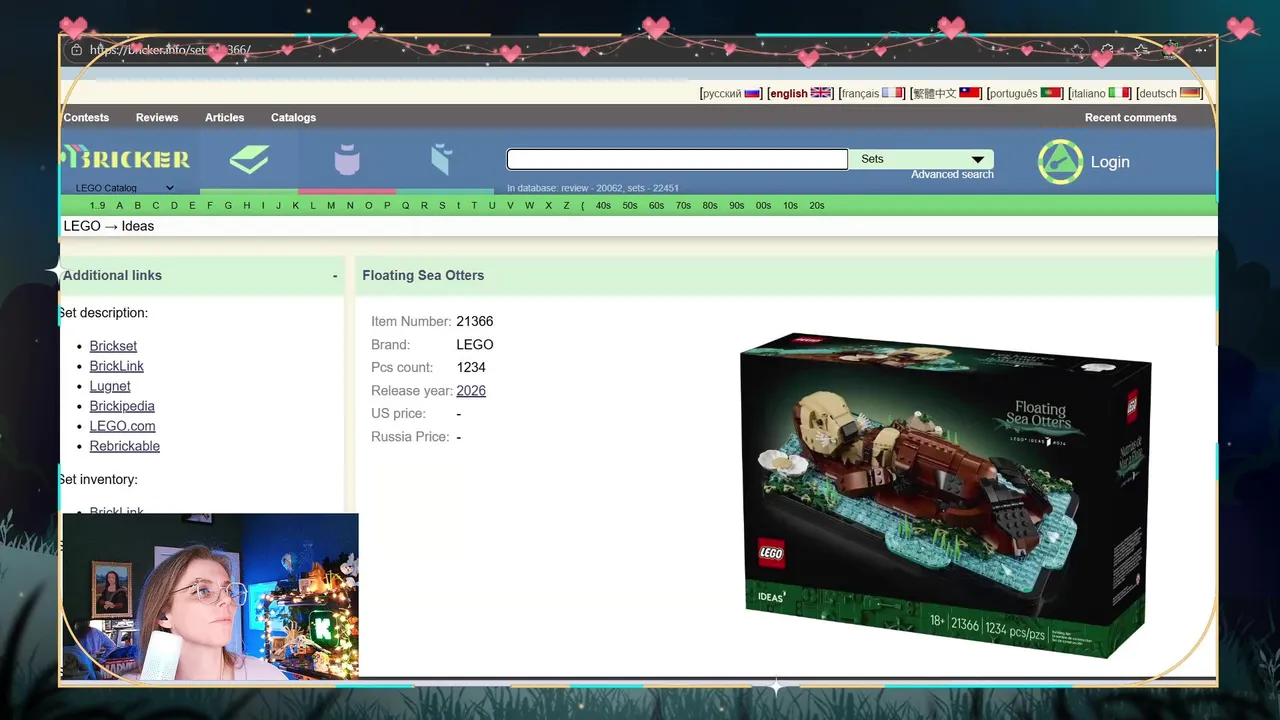Click the Pcs count 1234 value
This screenshot has height=720, width=1280.
(471, 367)
